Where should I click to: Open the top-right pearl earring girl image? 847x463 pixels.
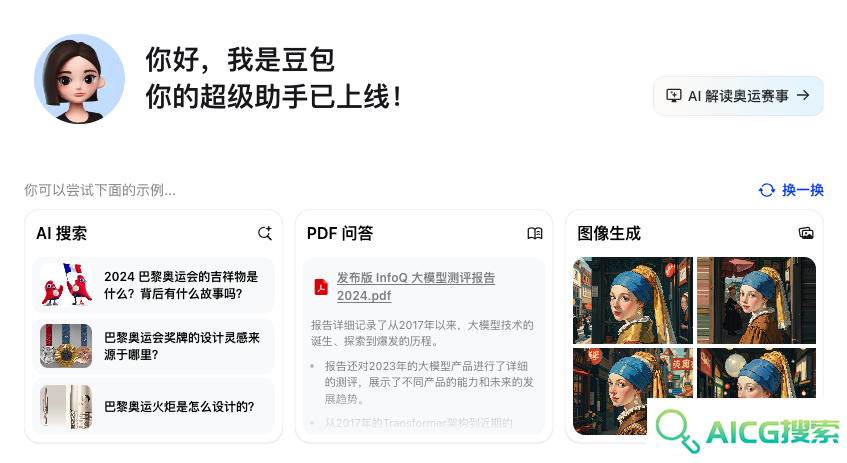tap(756, 300)
